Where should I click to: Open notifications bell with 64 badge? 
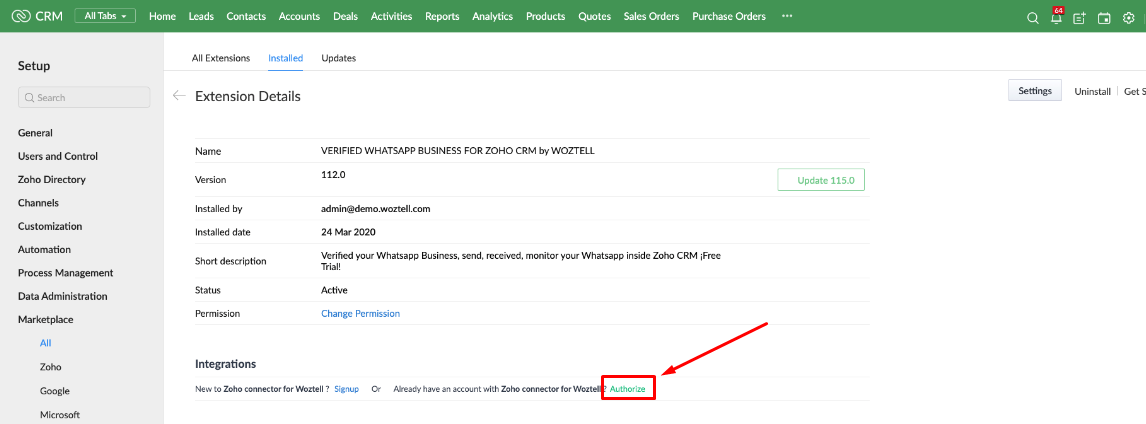pyautogui.click(x=1056, y=17)
